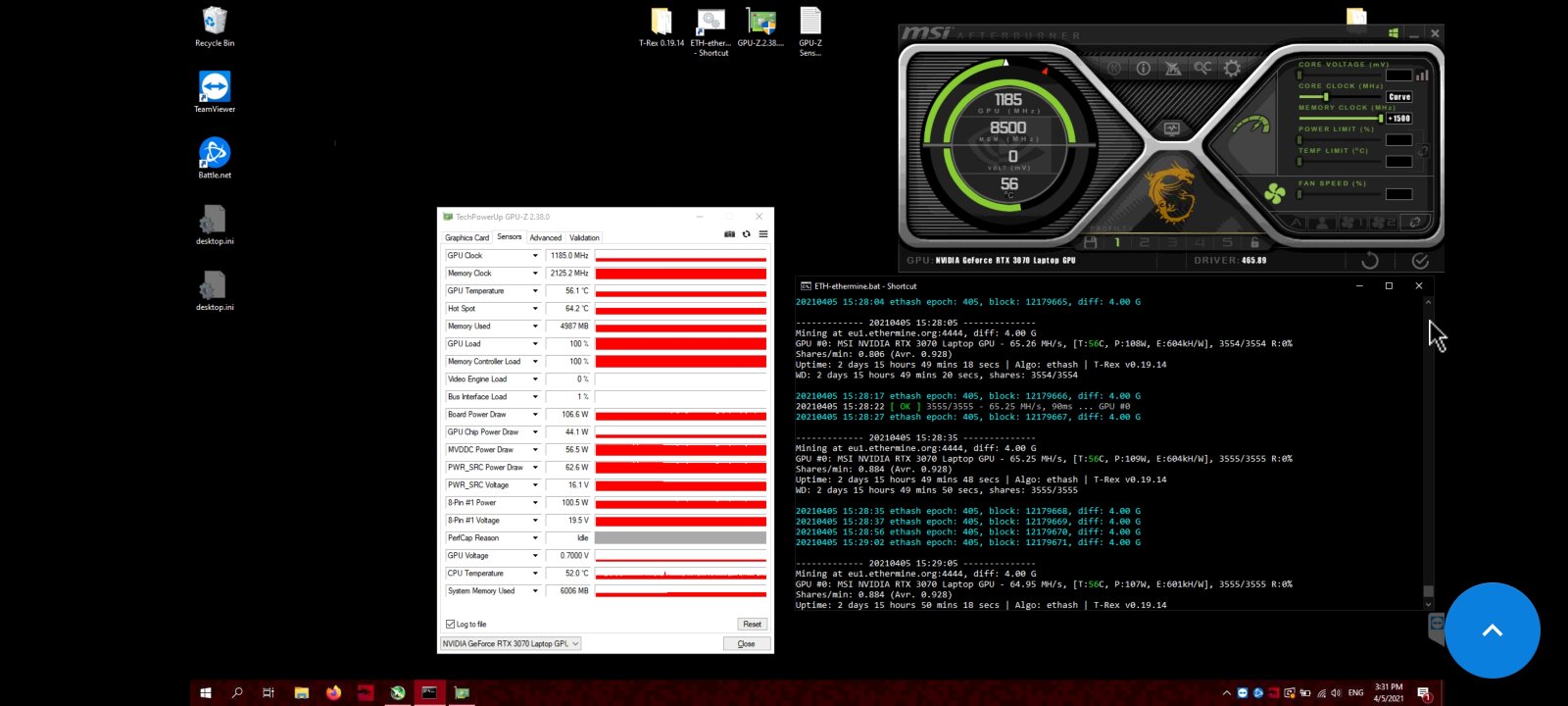Click the Windows startup icon in Afterburner
The width and height of the screenshot is (1568, 706).
[1394, 33]
